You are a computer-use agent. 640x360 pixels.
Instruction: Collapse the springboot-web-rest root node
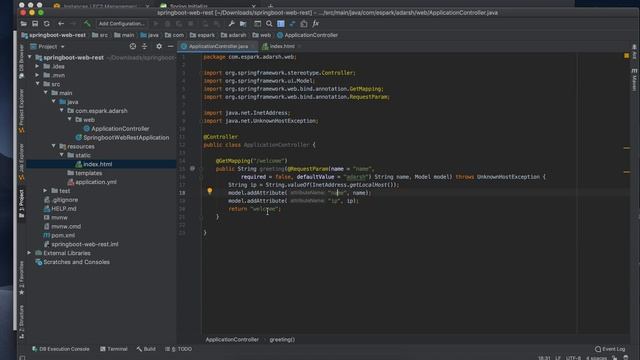30,58
